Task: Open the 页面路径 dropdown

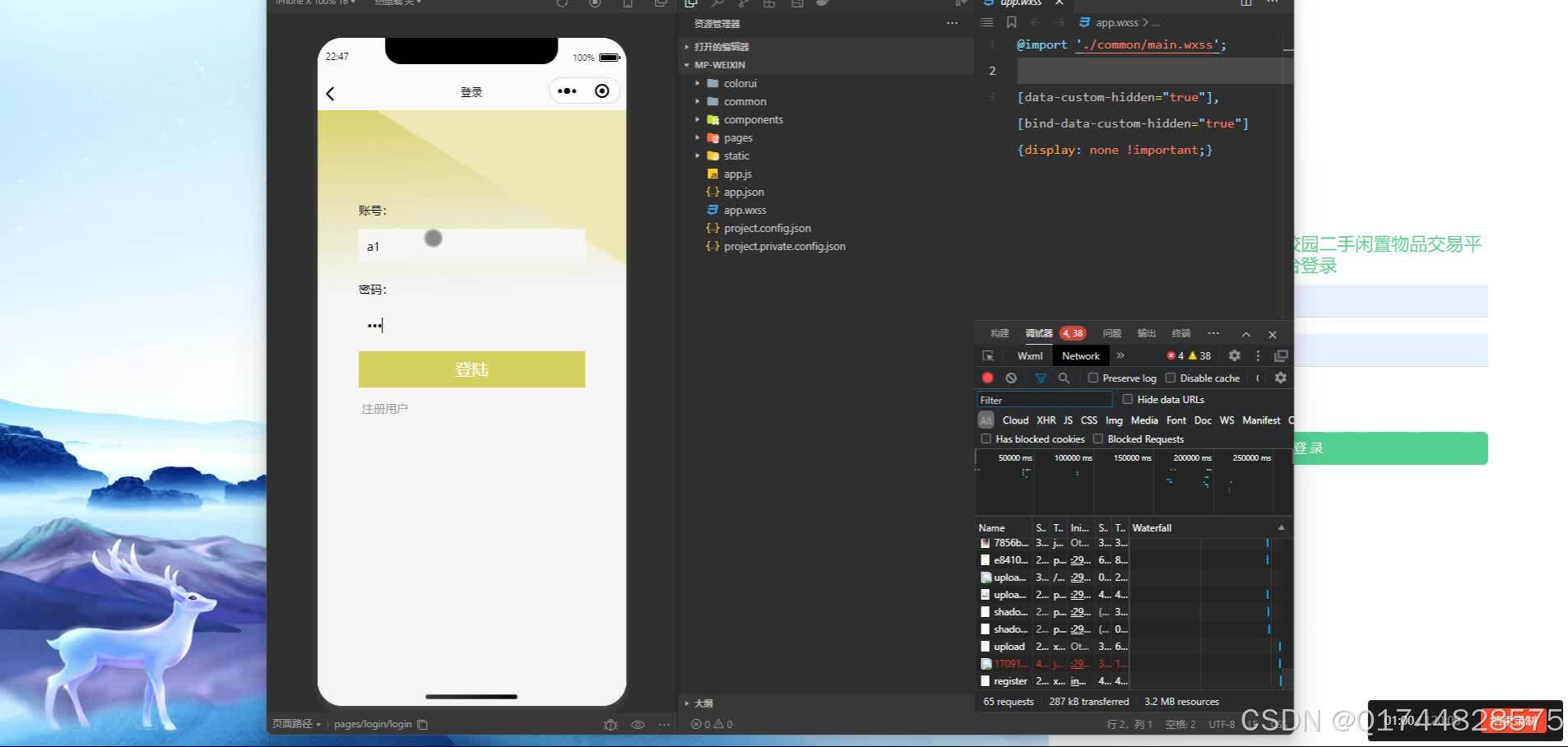Action: [296, 724]
